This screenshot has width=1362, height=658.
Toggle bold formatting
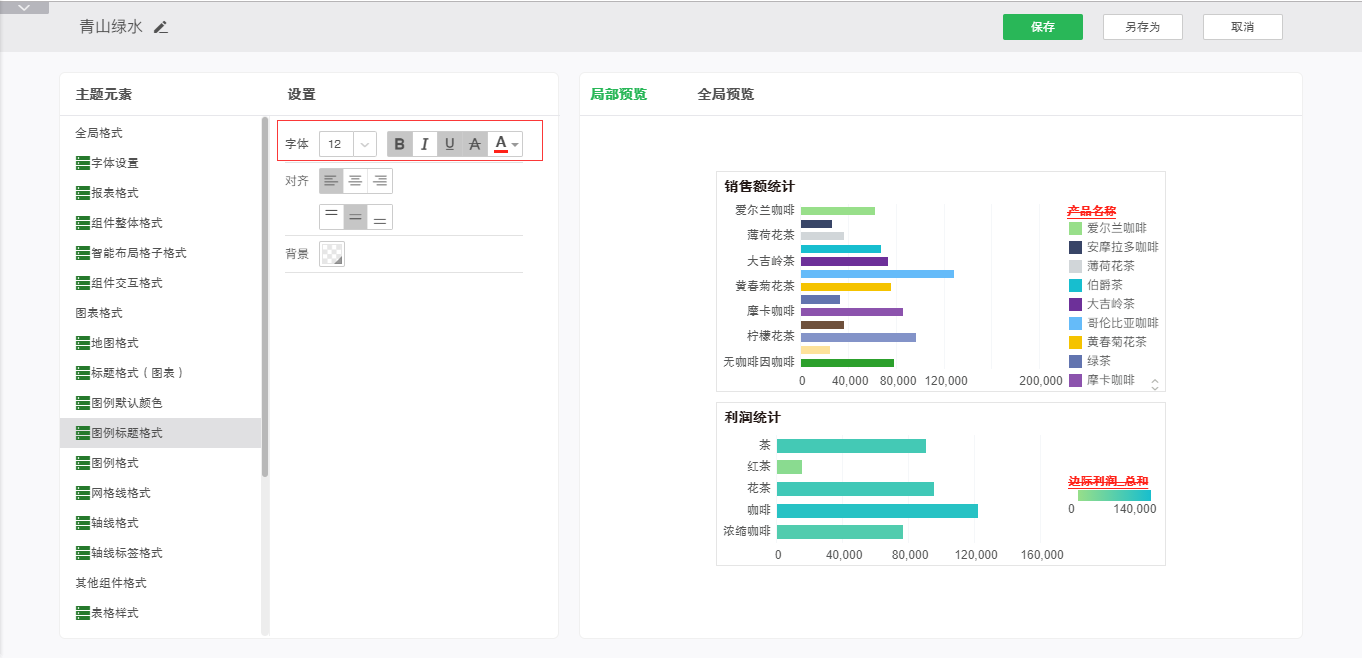click(x=400, y=144)
